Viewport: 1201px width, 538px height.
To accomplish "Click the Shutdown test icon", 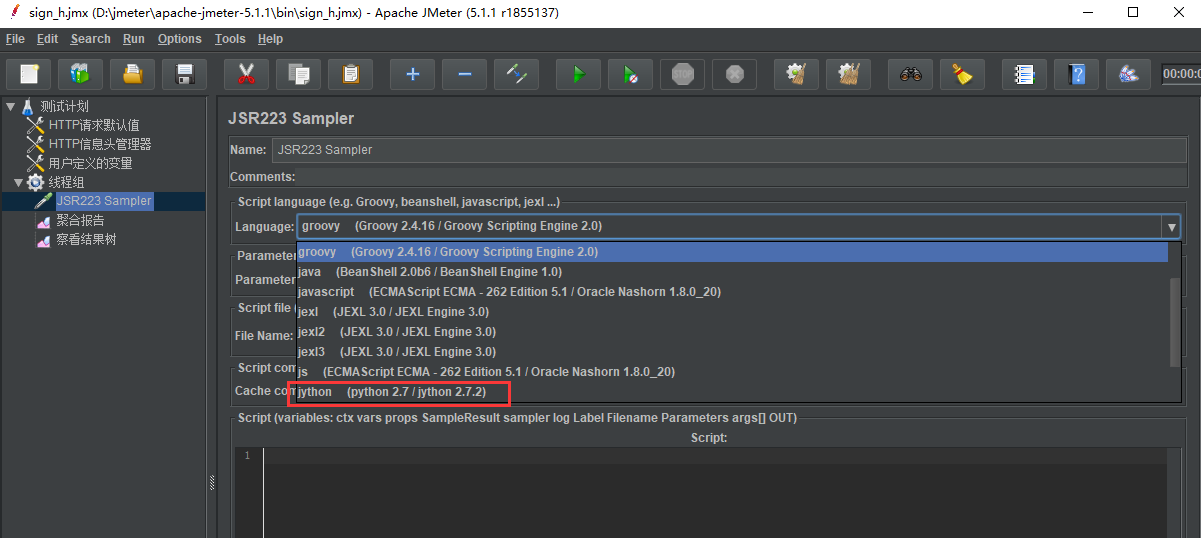I will 734,74.
